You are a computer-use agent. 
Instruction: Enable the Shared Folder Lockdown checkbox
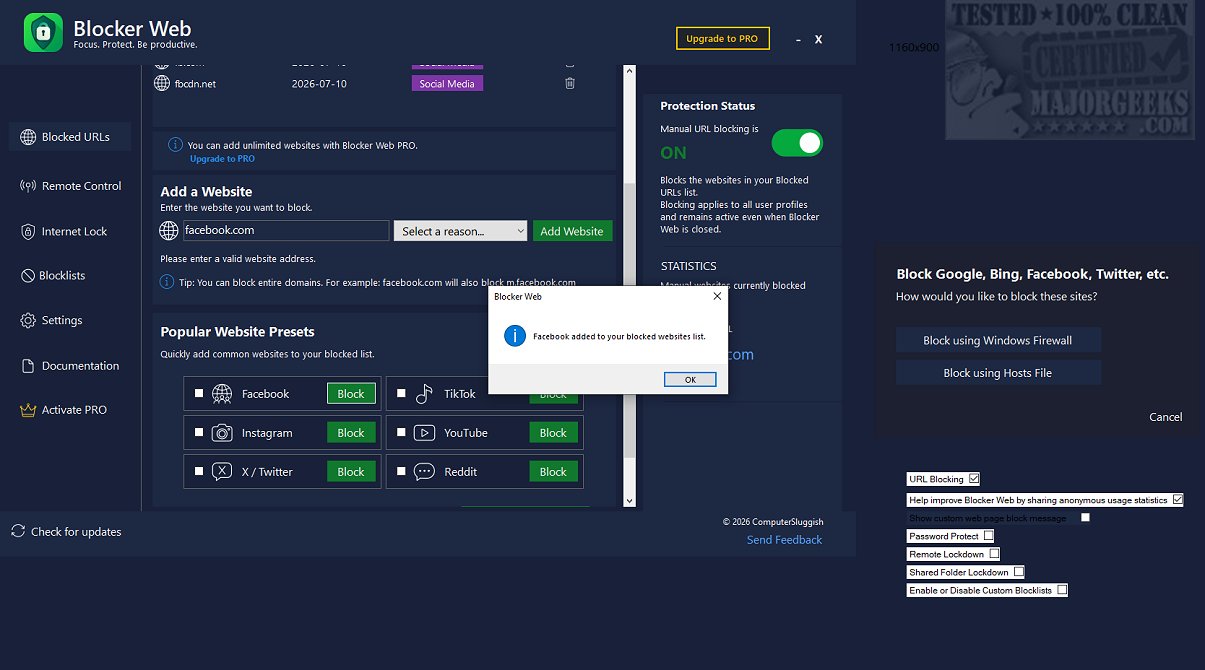[1019, 572]
